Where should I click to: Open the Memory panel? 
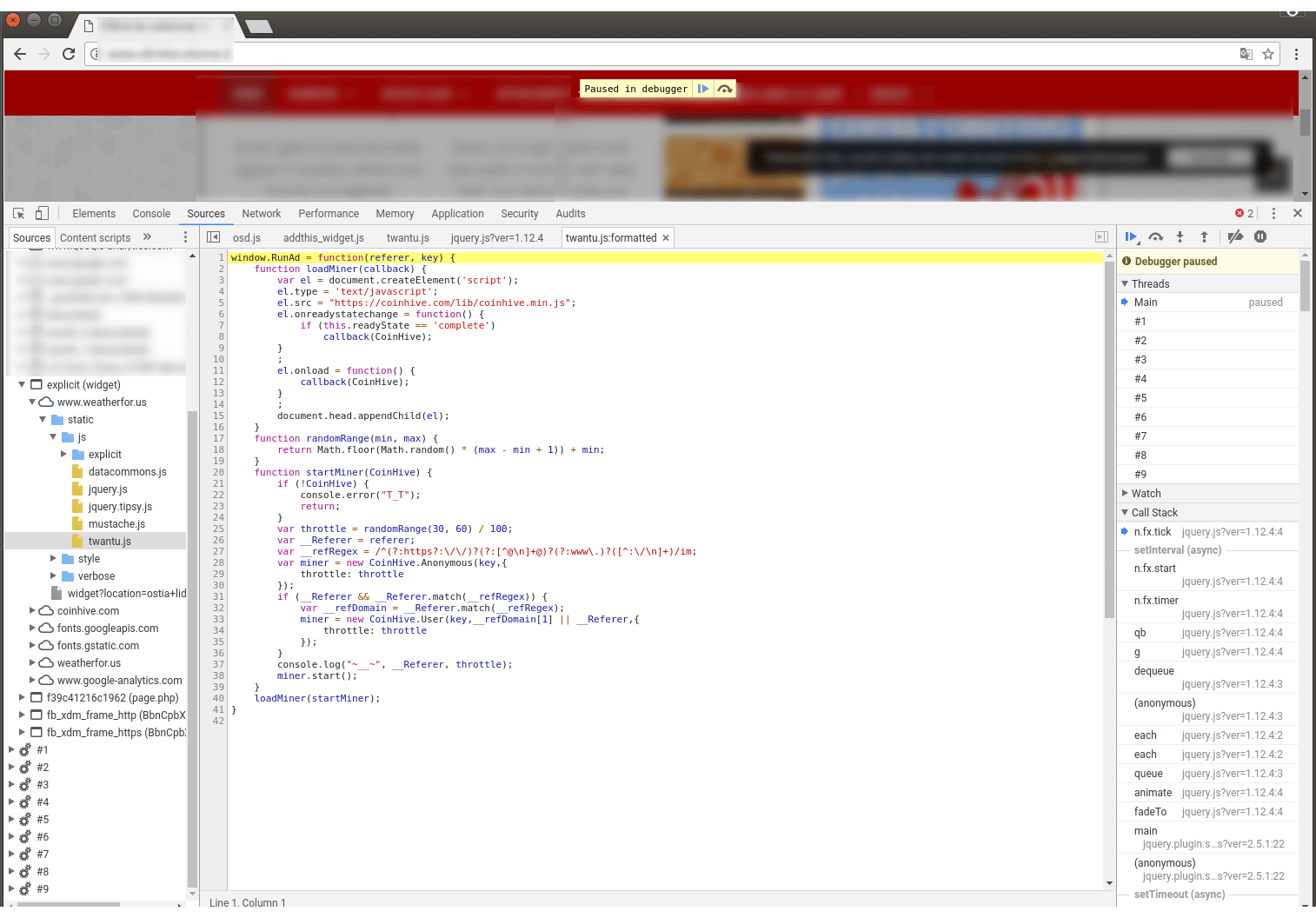click(395, 213)
